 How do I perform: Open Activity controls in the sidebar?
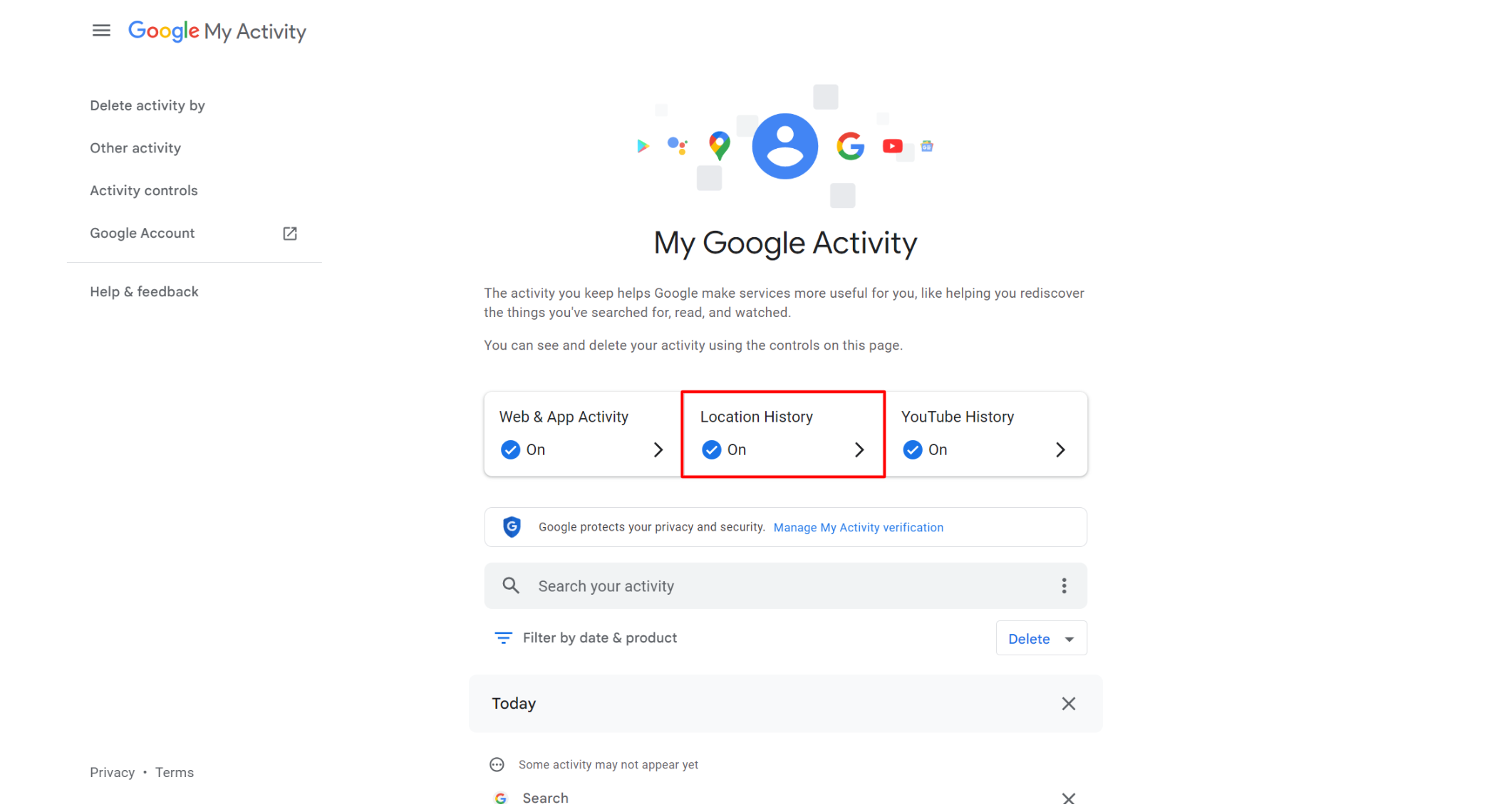(143, 190)
